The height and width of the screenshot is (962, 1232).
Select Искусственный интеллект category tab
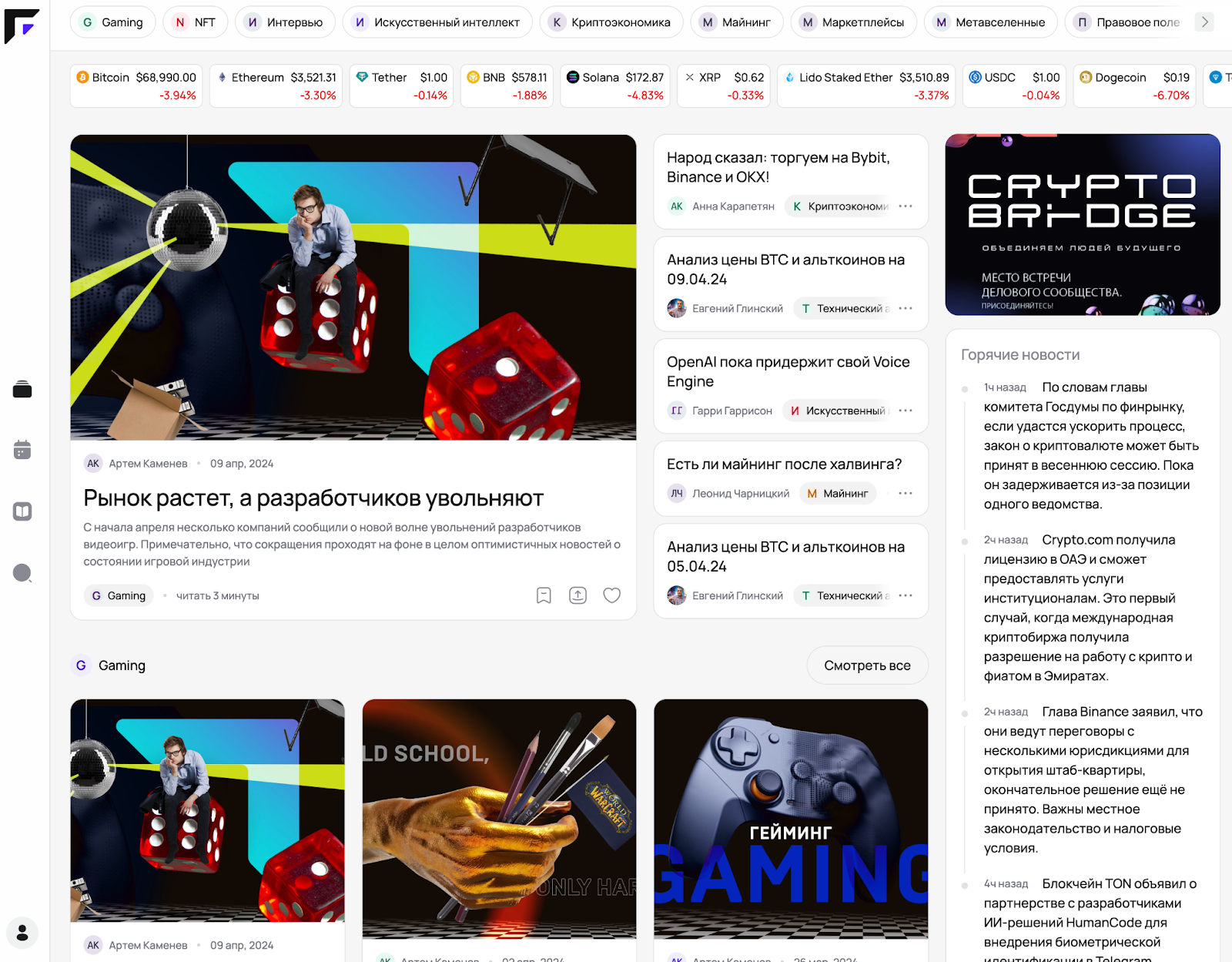437,22
